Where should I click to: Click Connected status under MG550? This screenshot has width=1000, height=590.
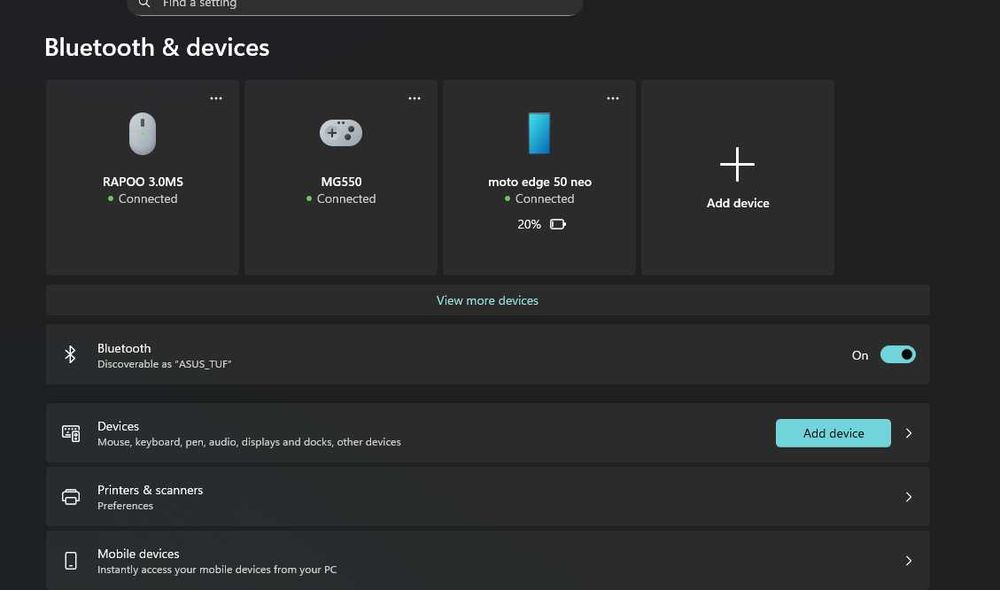(346, 199)
